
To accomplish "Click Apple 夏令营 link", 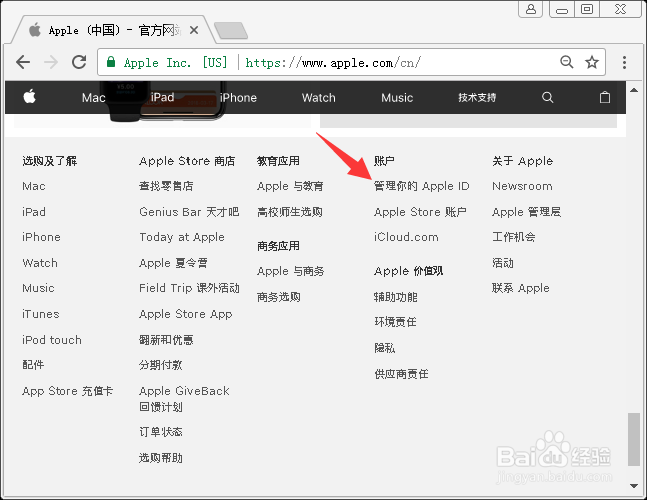I will click(173, 263).
